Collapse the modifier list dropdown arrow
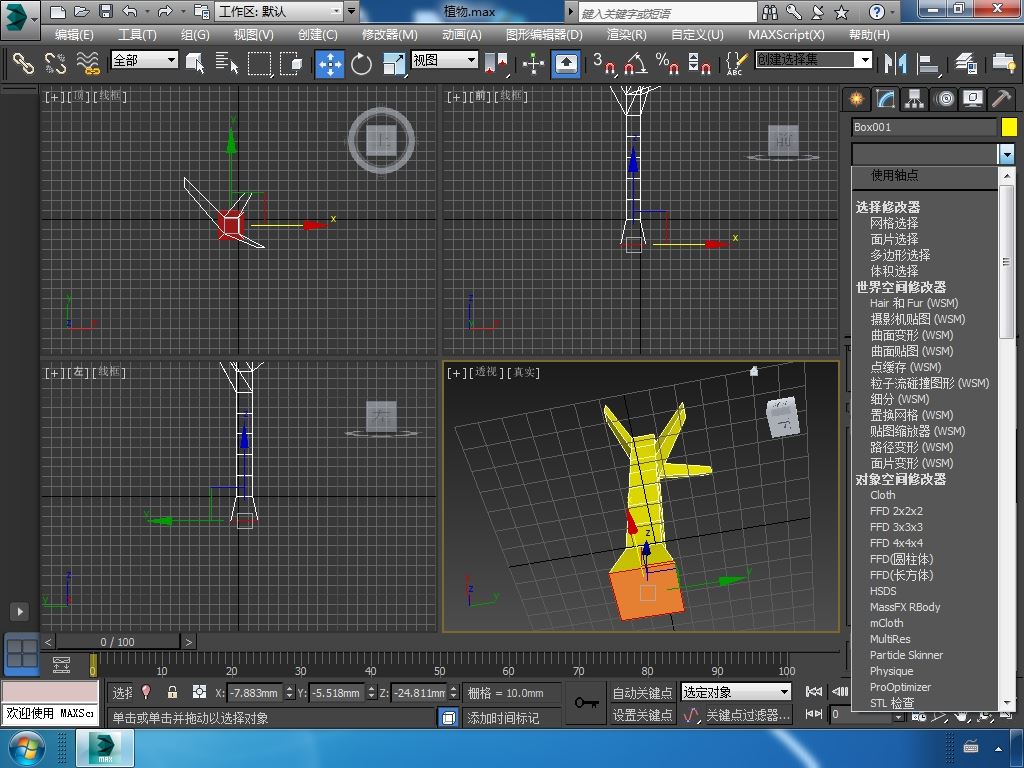 (x=1006, y=155)
